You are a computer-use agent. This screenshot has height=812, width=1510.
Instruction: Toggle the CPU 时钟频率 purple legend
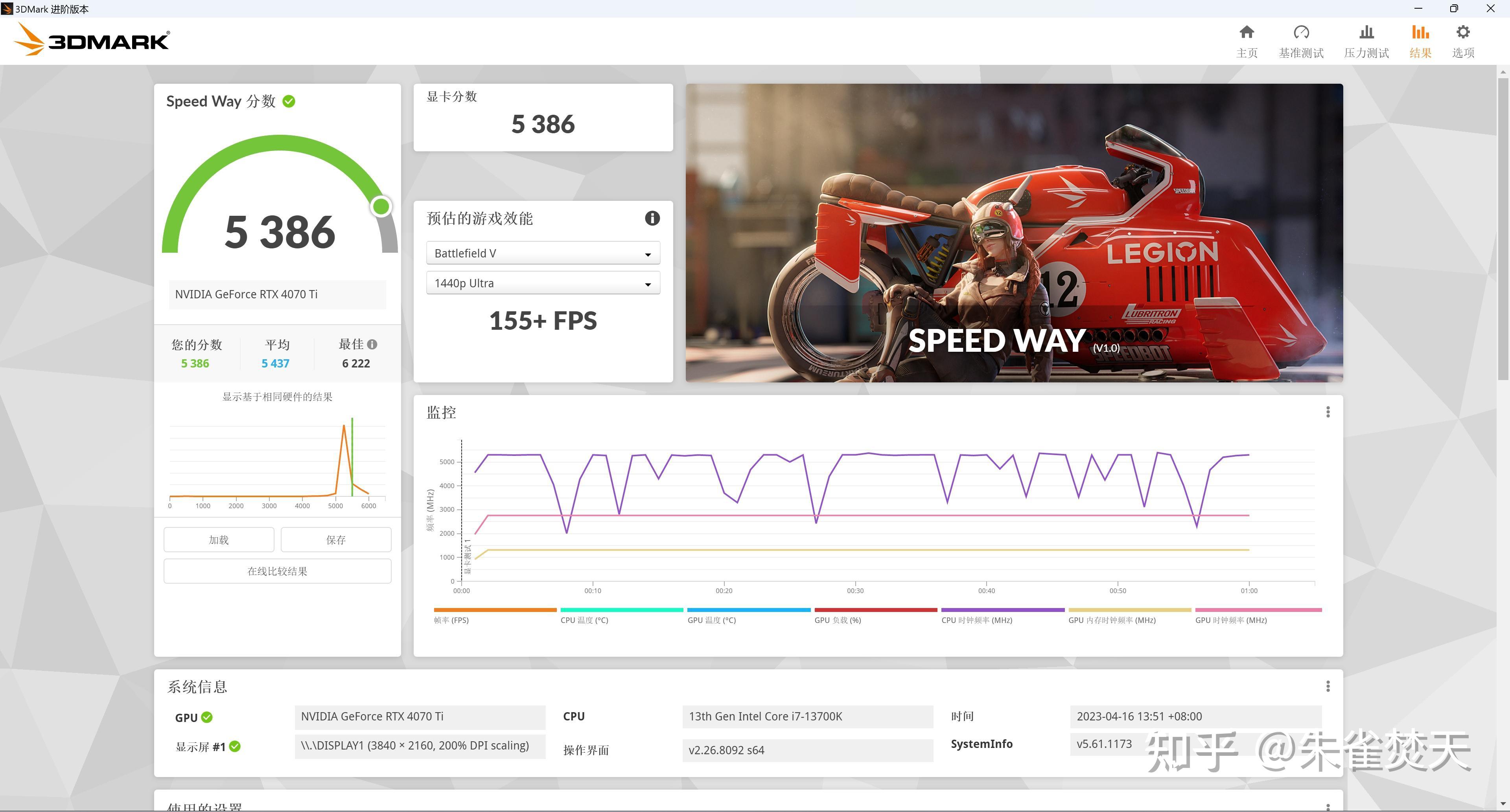click(1002, 615)
